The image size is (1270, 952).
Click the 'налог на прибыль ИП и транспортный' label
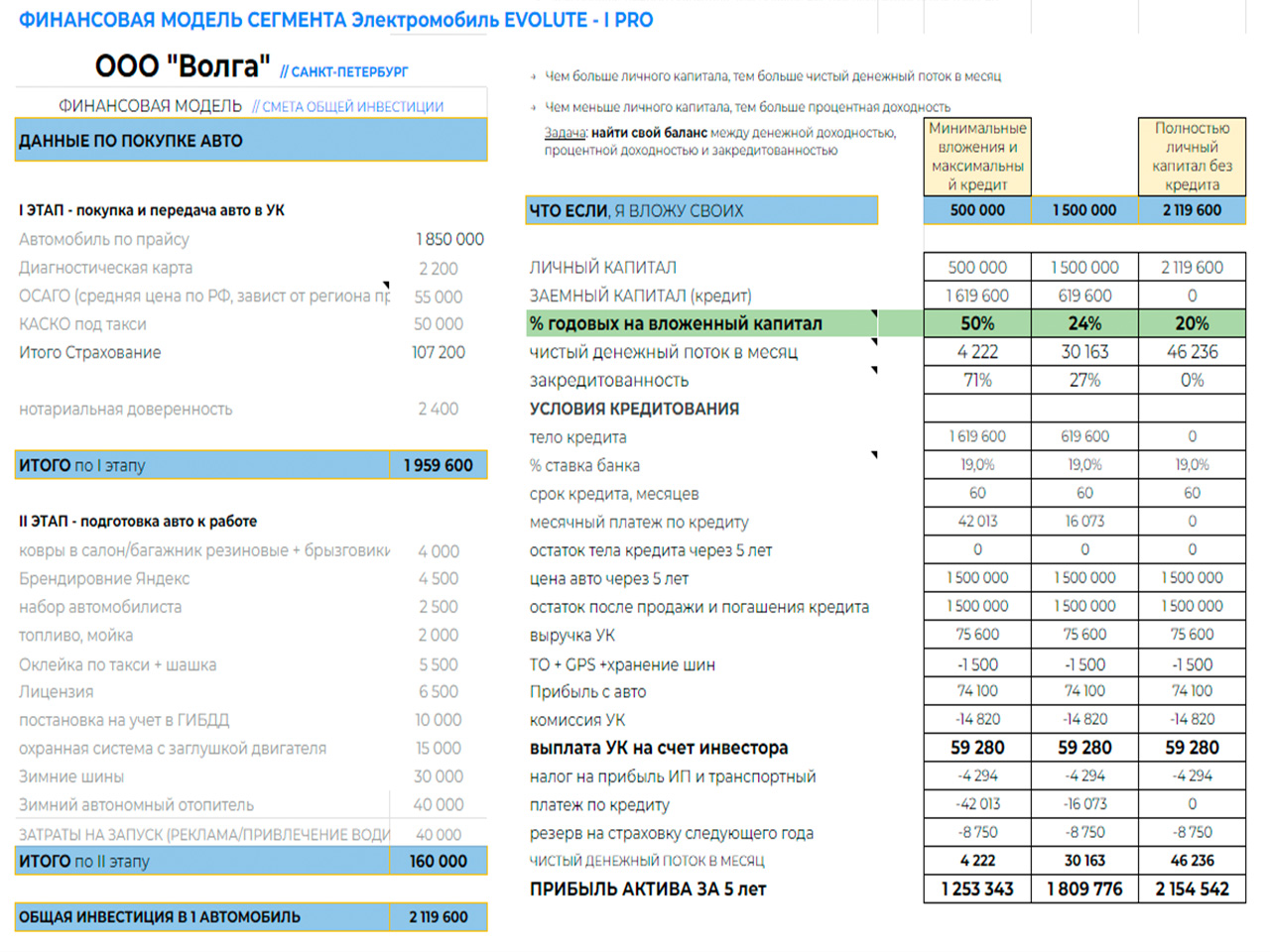click(x=673, y=776)
